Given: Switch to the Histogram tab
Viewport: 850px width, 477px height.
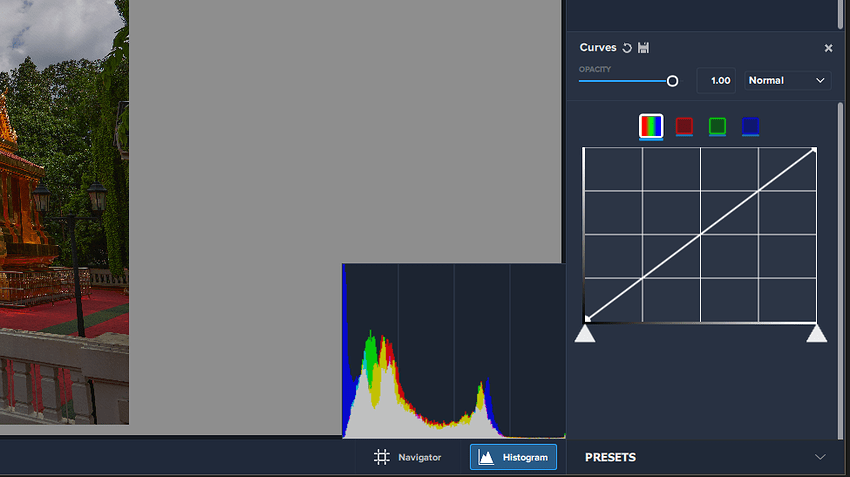Looking at the screenshot, I should coord(513,457).
